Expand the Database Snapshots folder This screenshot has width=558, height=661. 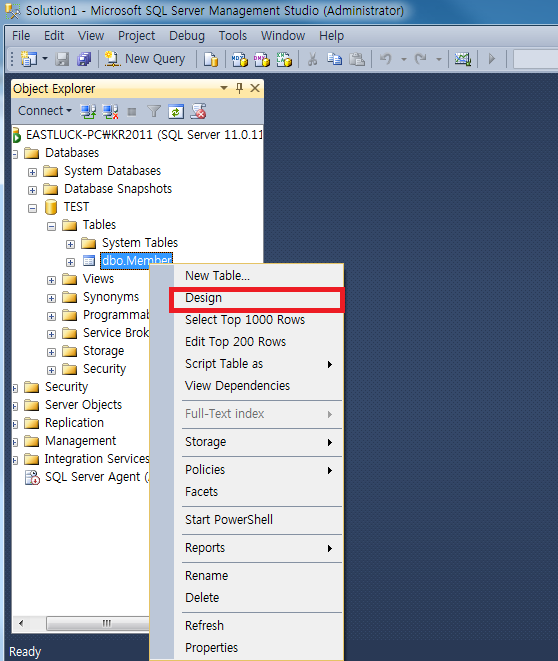tap(32, 191)
